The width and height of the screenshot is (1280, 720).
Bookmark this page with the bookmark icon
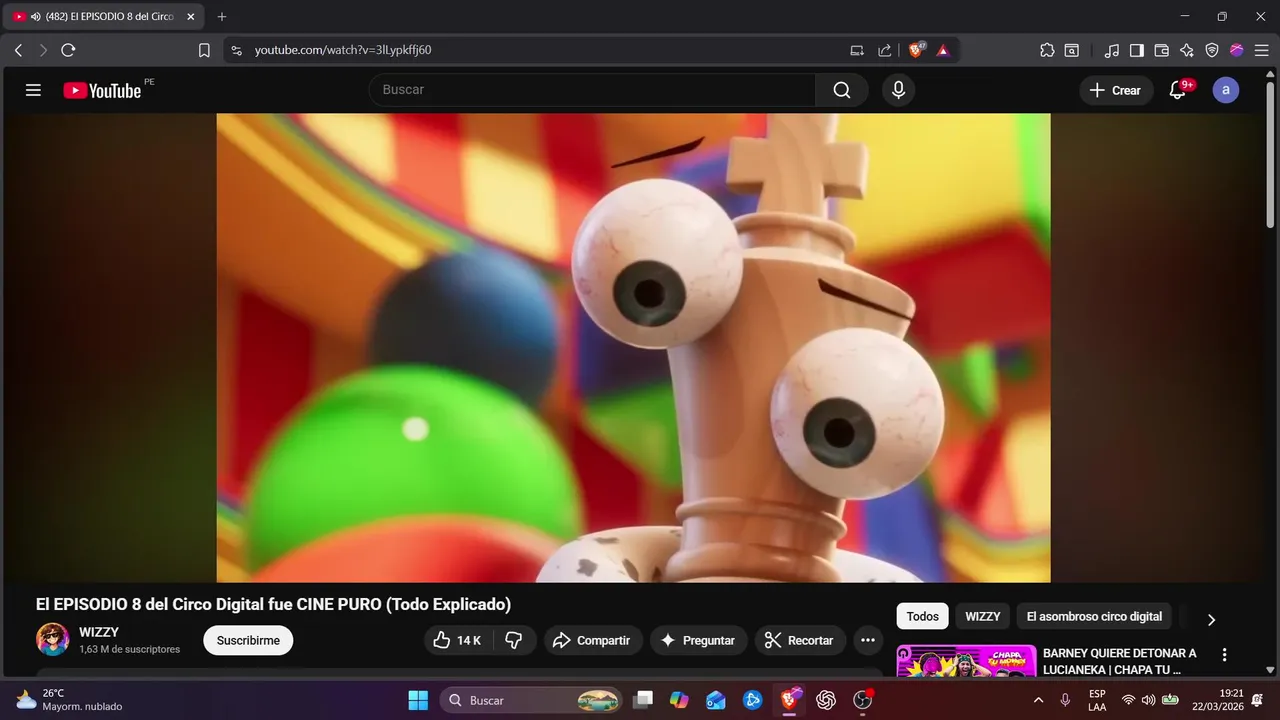coord(204,50)
